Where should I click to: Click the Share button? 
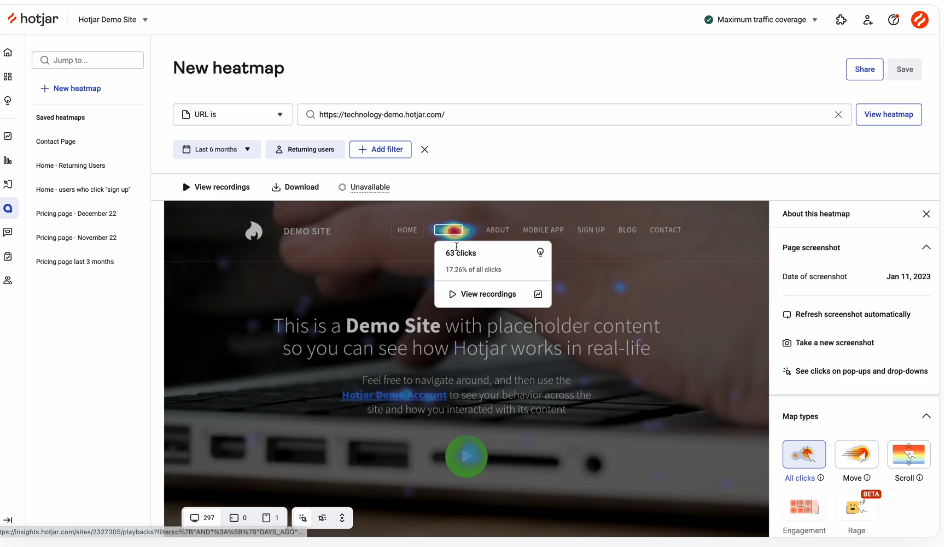point(865,69)
